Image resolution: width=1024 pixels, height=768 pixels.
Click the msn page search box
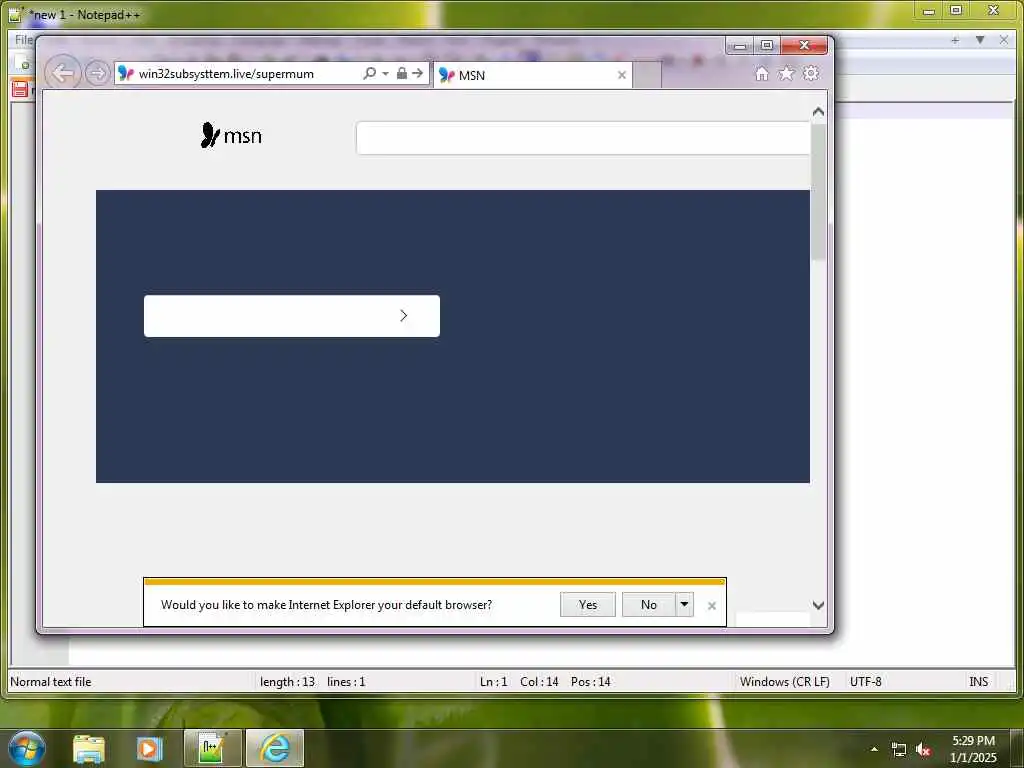[583, 138]
